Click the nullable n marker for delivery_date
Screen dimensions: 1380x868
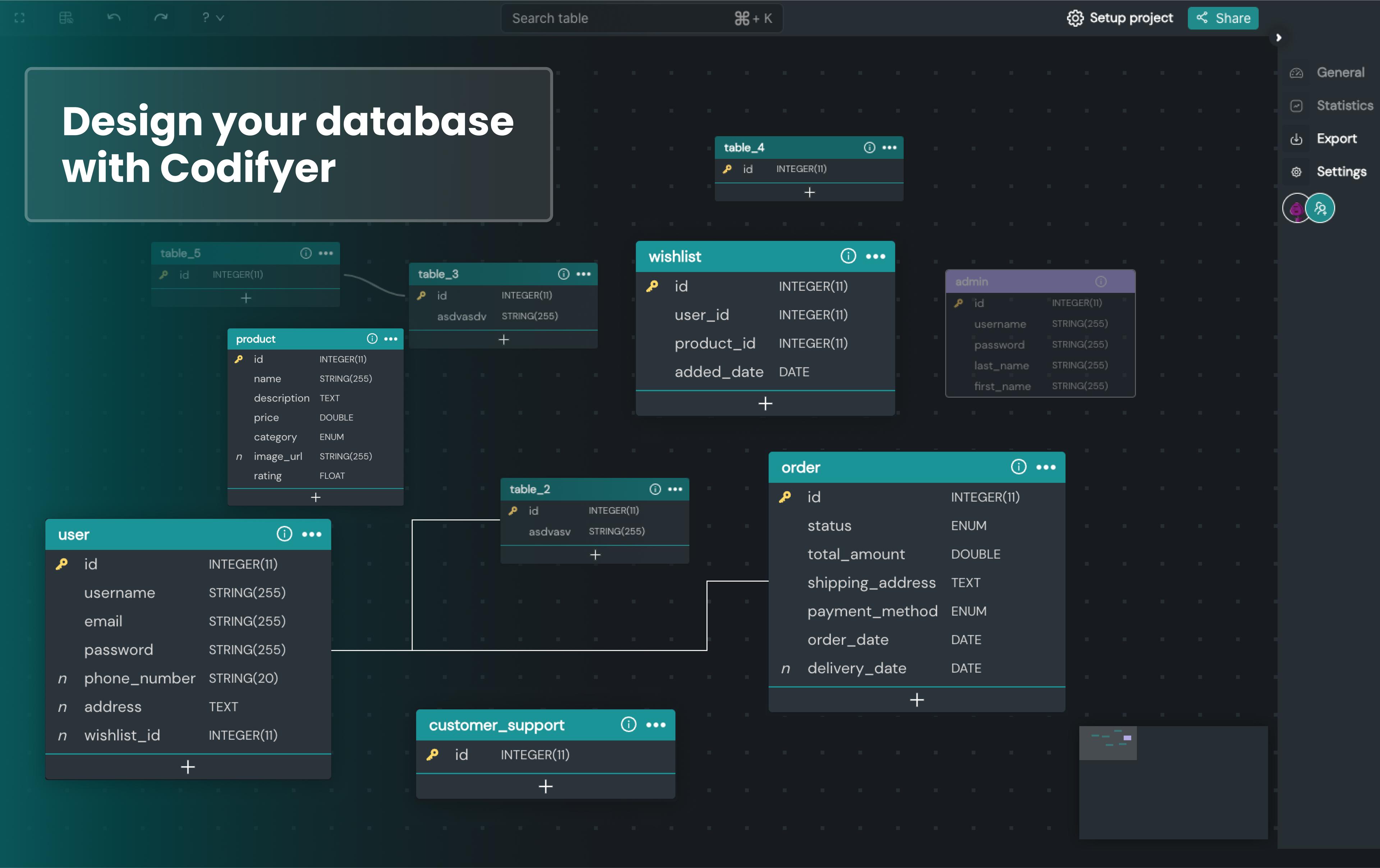(786, 669)
